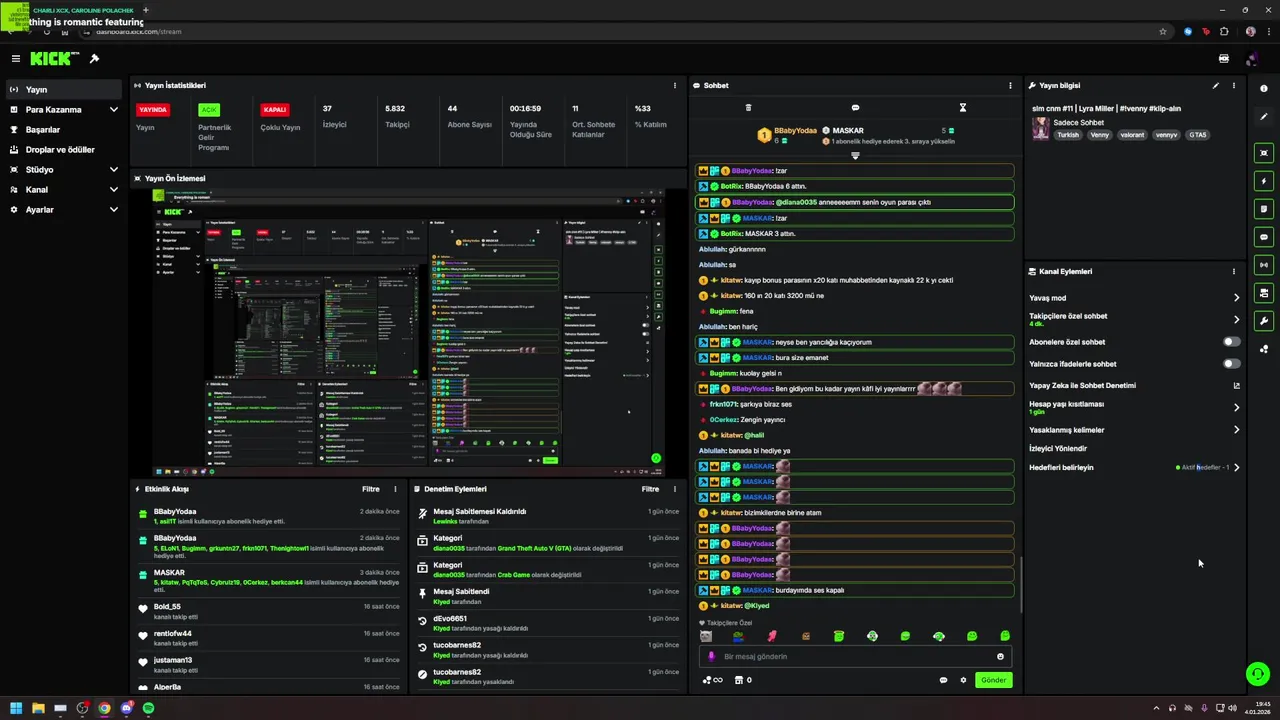This screenshot has width=1280, height=720.
Task: Select Yayın in the left sidebar
Action: [x=64, y=90]
